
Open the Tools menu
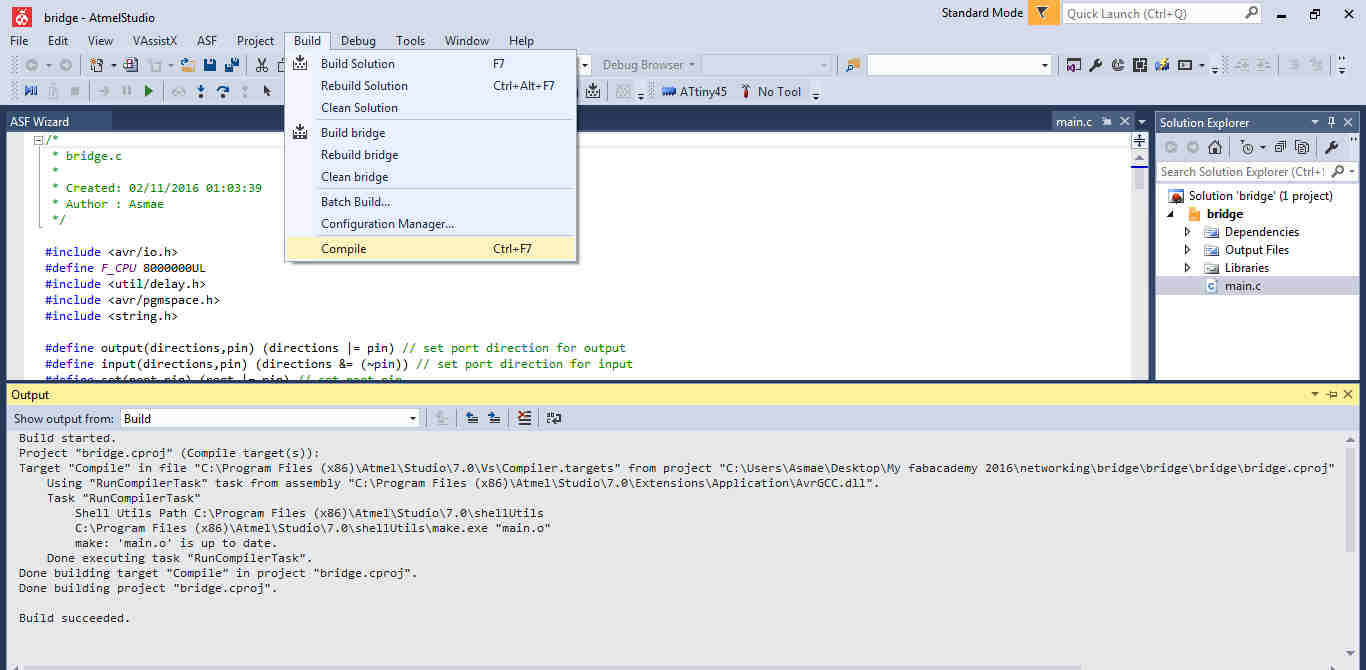coord(410,41)
